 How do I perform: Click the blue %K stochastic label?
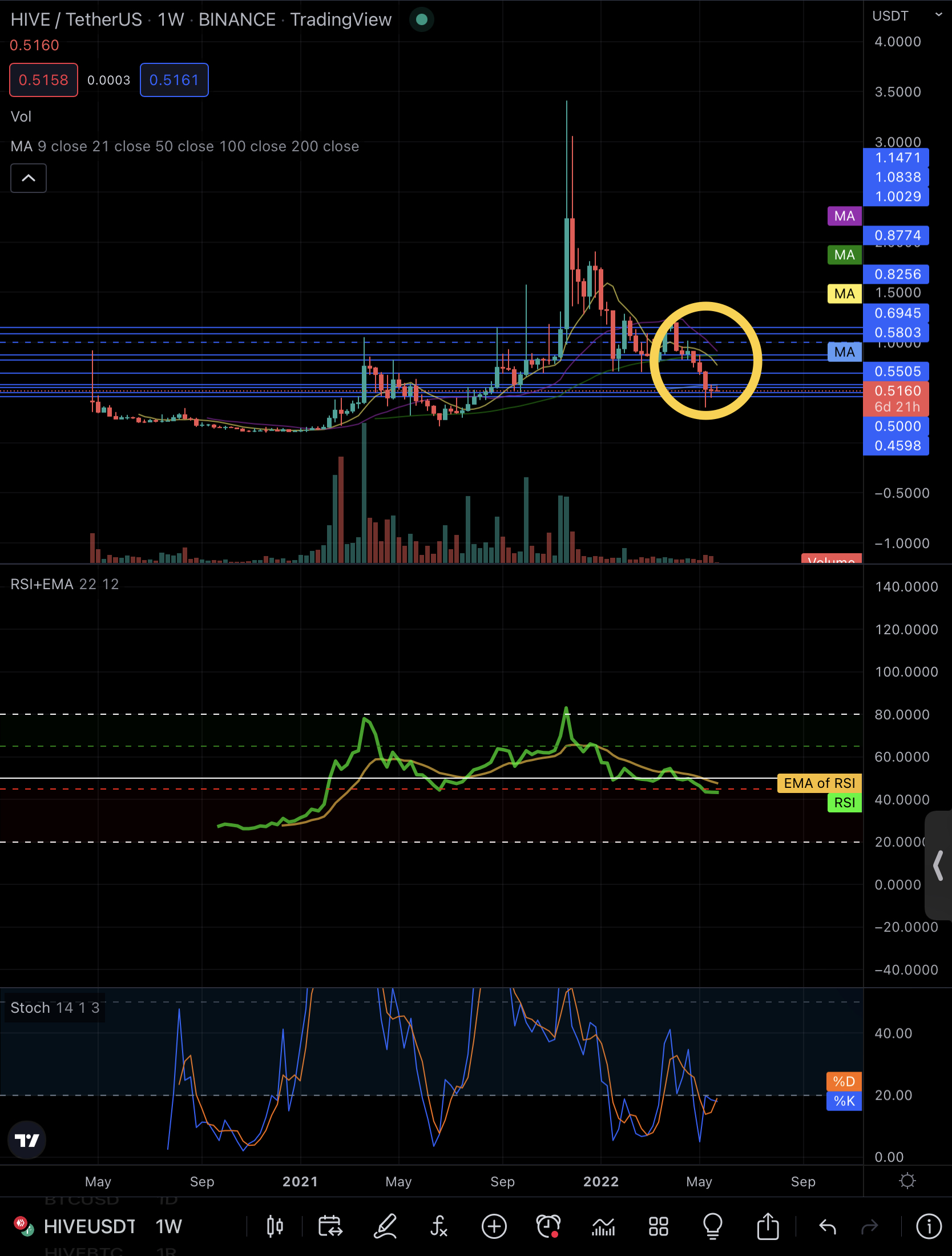click(x=844, y=1101)
